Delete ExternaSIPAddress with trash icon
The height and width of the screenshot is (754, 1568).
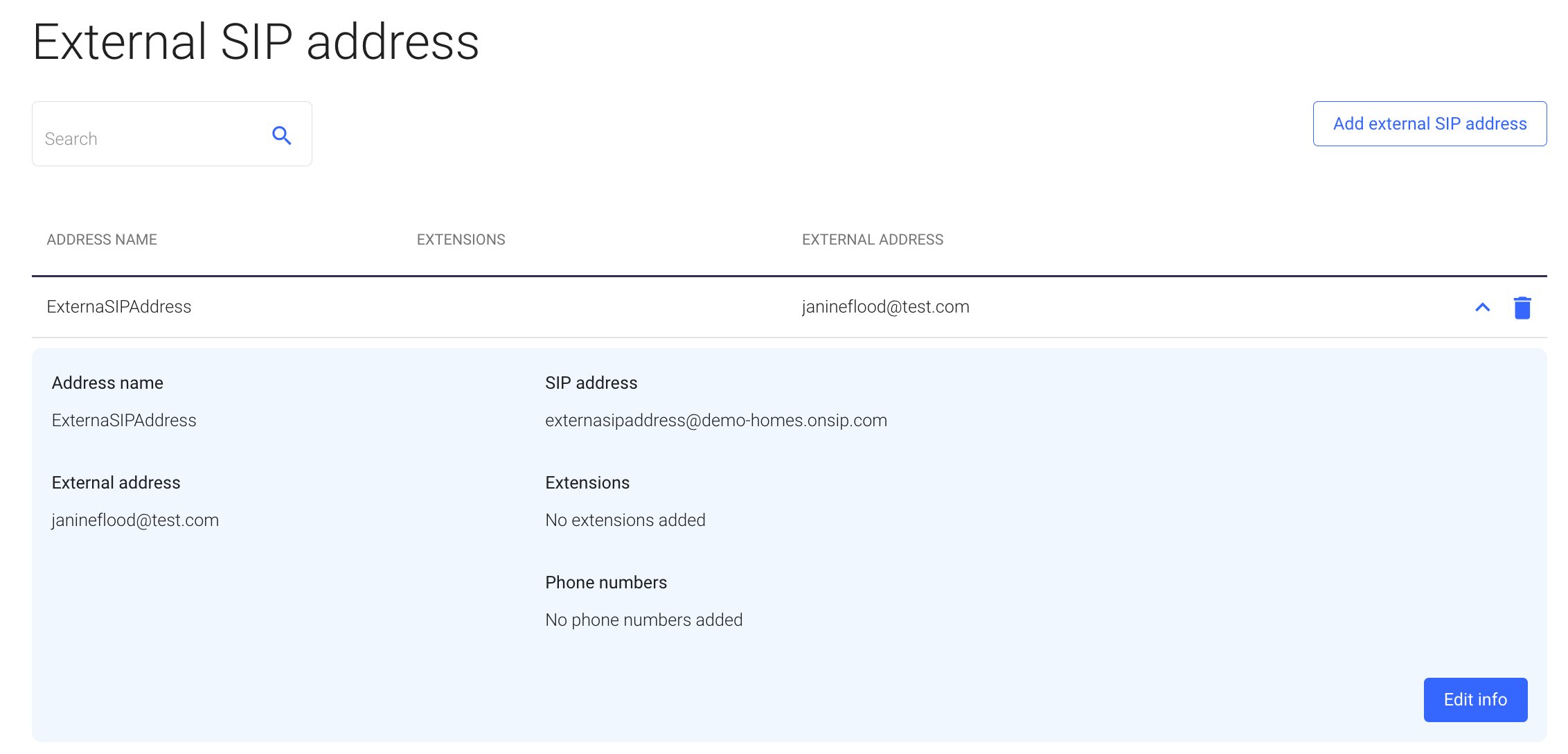coord(1522,308)
